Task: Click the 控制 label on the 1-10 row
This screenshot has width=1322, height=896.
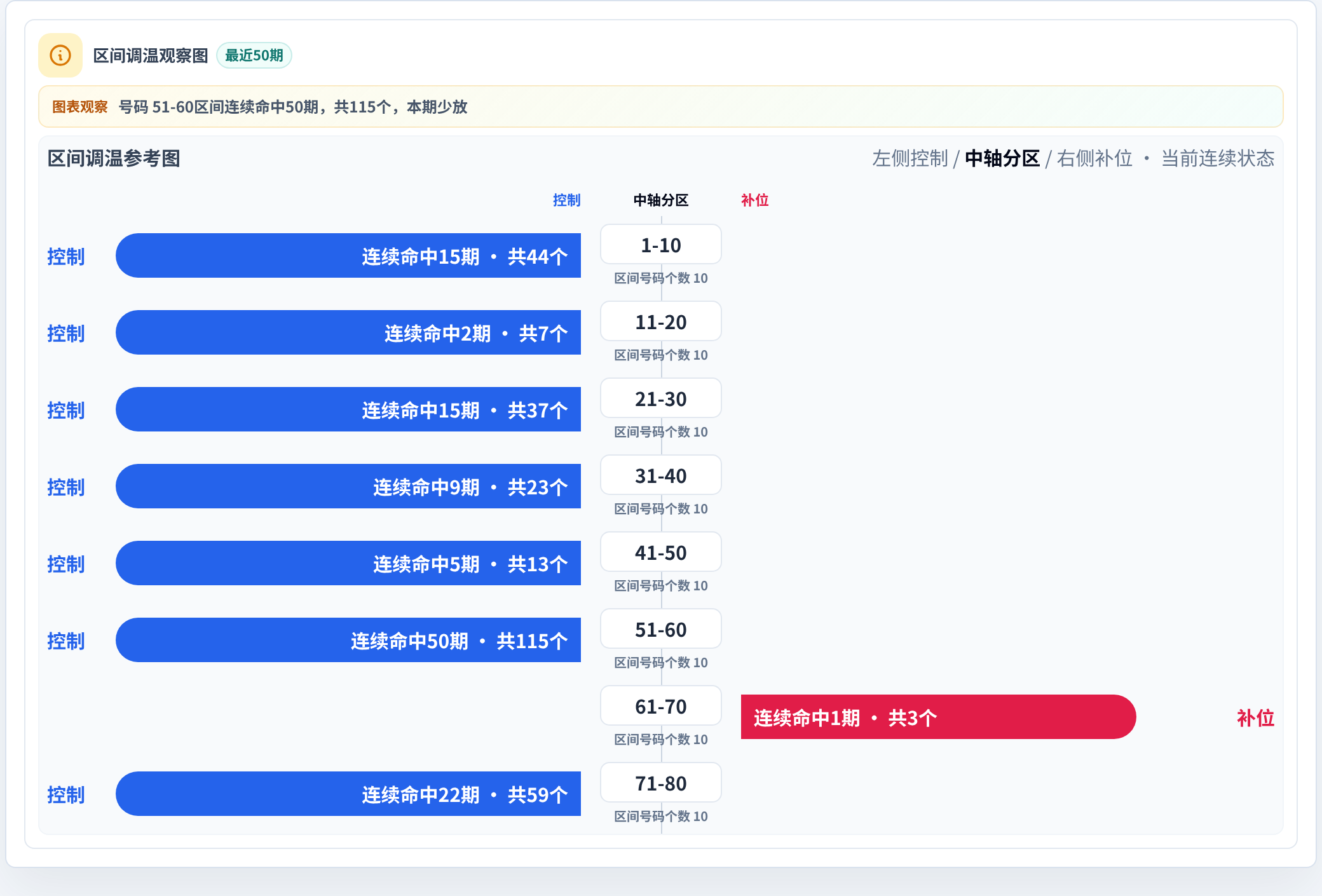Action: (x=66, y=256)
